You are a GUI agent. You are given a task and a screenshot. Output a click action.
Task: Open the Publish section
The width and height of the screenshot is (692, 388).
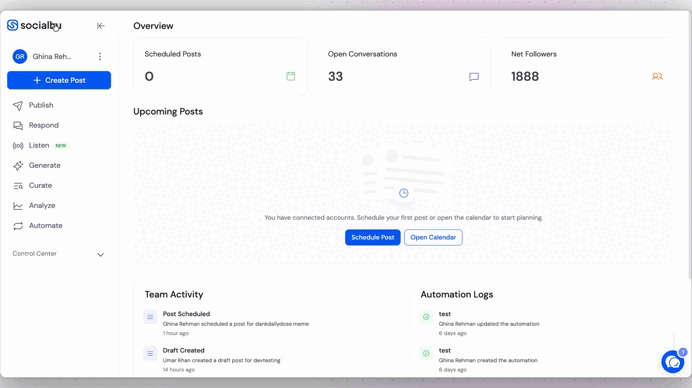(x=41, y=105)
